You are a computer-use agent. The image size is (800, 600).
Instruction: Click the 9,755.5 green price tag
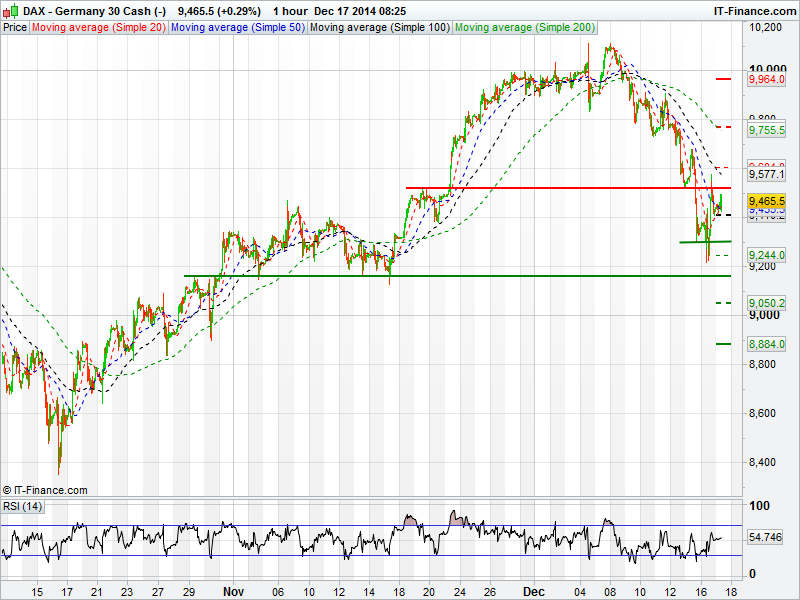coord(767,130)
